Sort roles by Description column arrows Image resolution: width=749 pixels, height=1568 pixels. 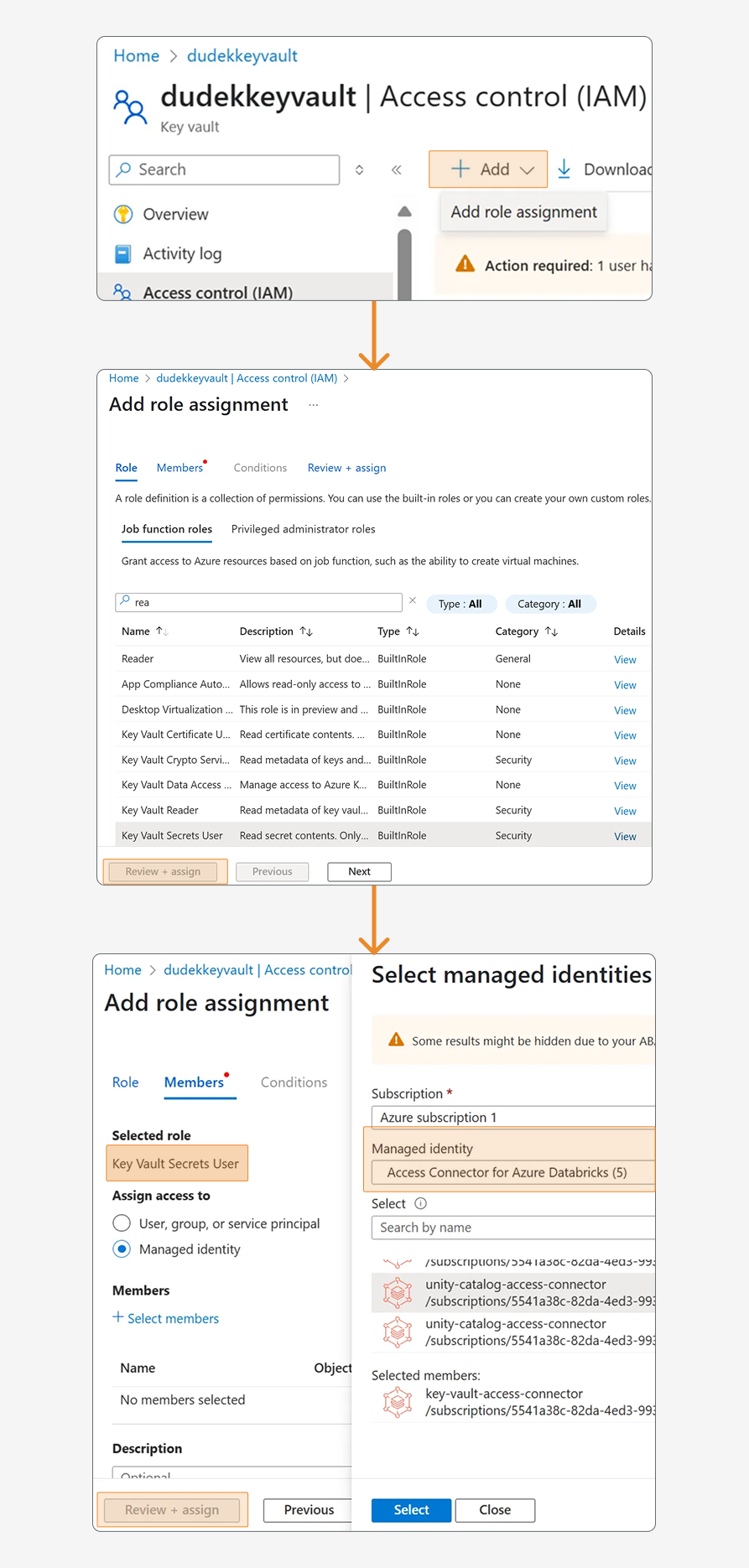(x=306, y=631)
